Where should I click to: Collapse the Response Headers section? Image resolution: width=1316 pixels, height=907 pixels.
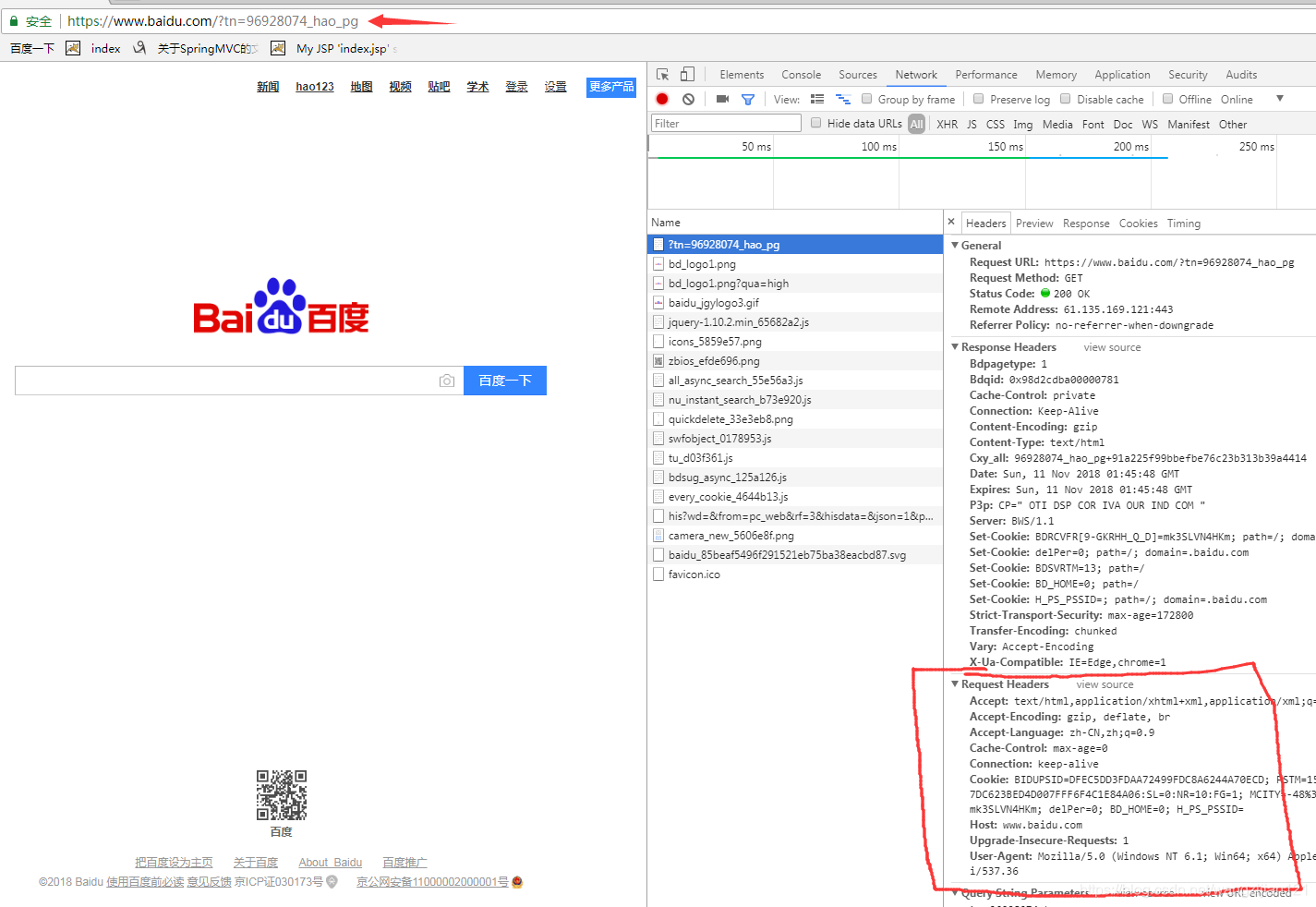(x=955, y=347)
